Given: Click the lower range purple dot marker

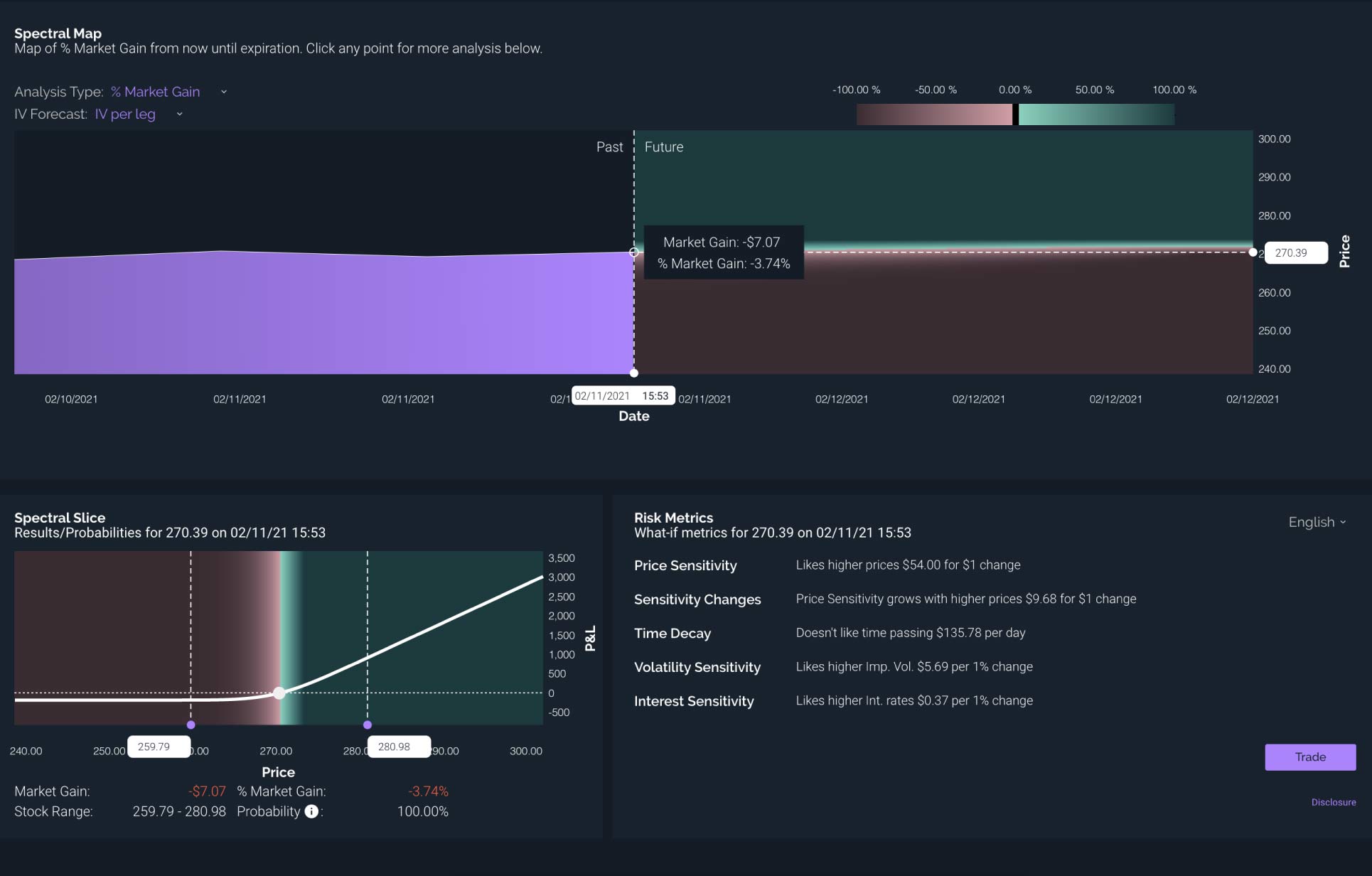Looking at the screenshot, I should tap(191, 725).
